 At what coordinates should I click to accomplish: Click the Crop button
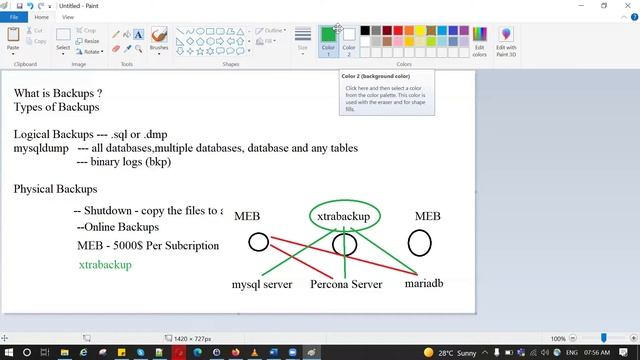coord(86,31)
